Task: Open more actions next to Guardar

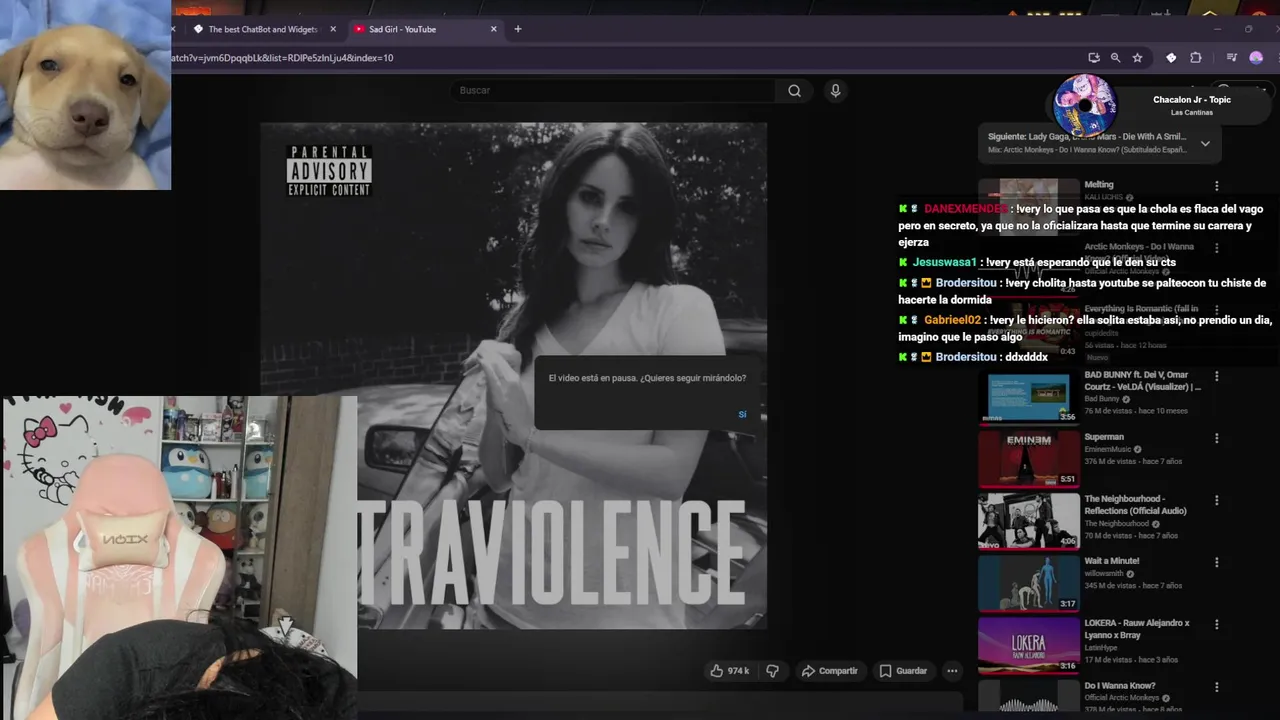Action: (x=952, y=671)
